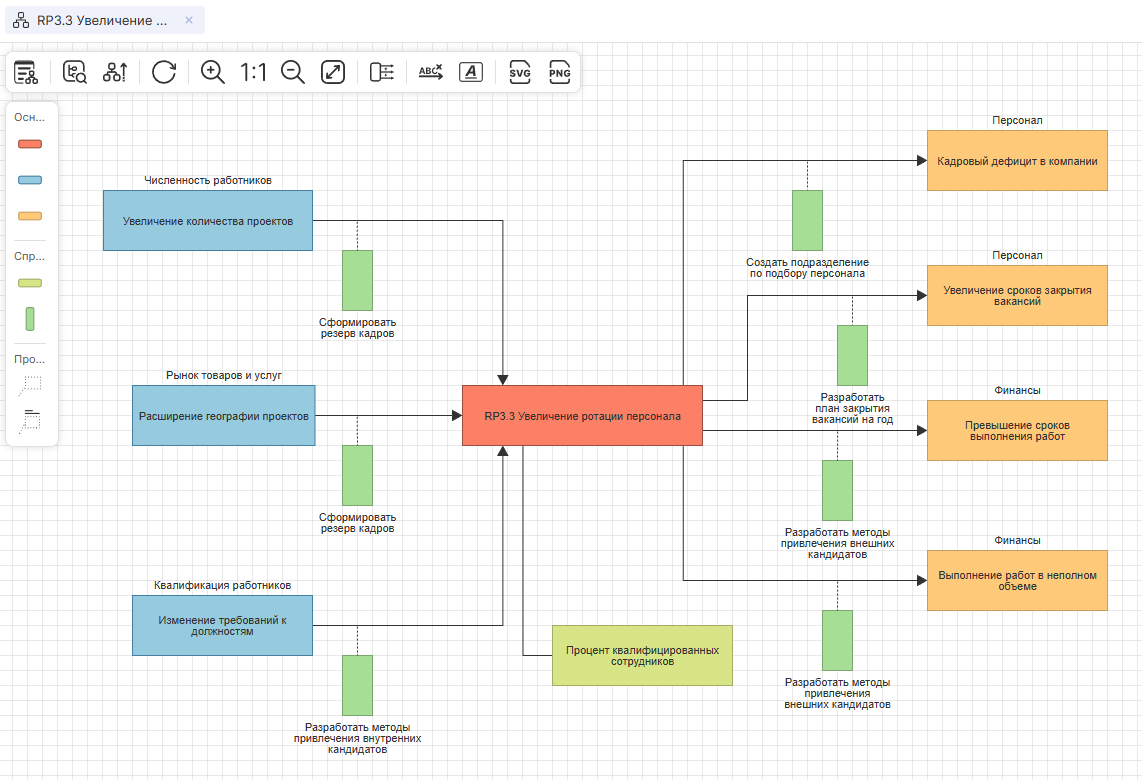Pick the vertical green shape in palette

pyautogui.click(x=30, y=319)
